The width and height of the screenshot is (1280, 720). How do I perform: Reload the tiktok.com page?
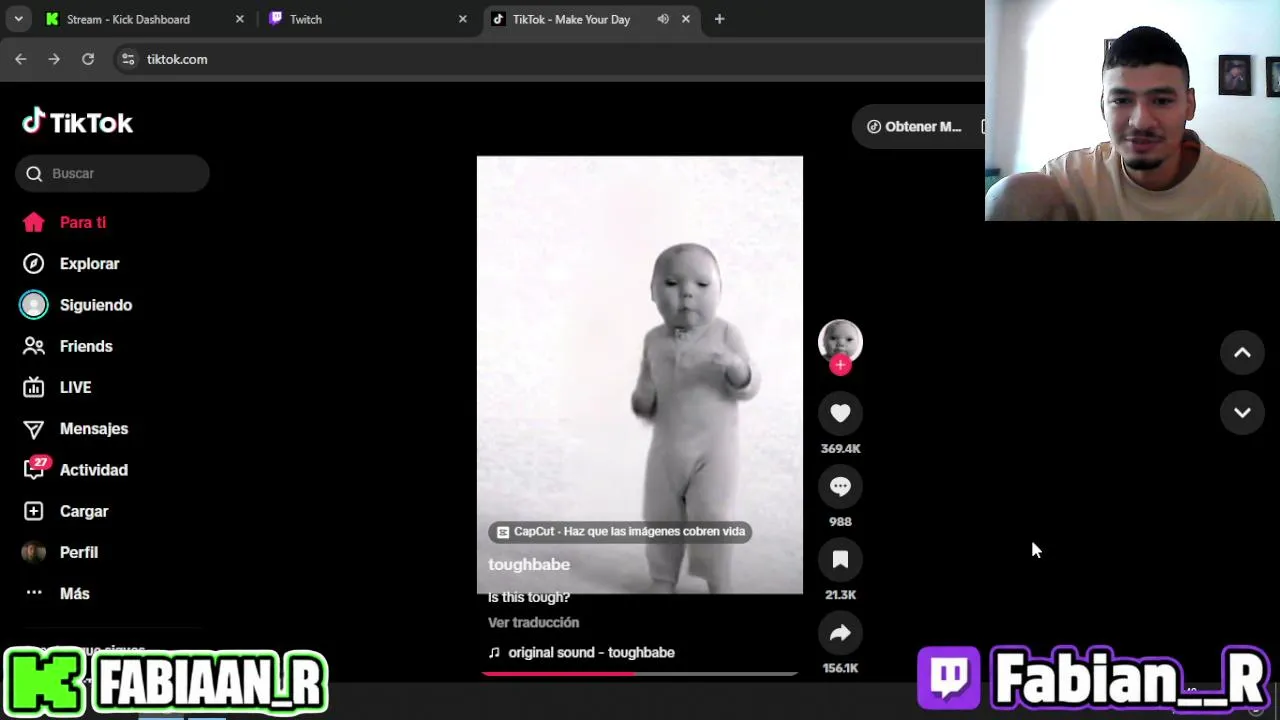point(88,59)
